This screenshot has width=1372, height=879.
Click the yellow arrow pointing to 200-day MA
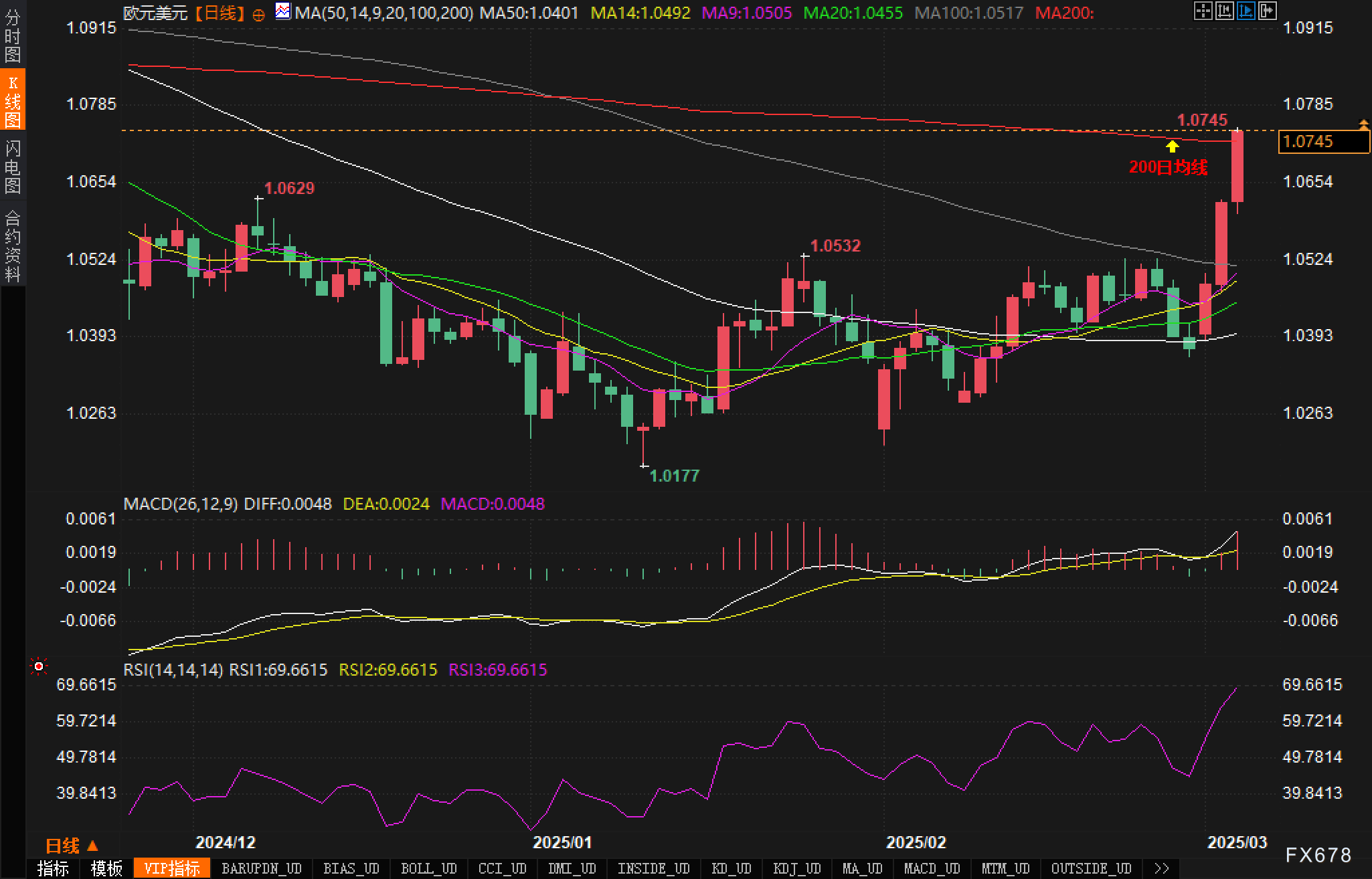[x=1172, y=146]
